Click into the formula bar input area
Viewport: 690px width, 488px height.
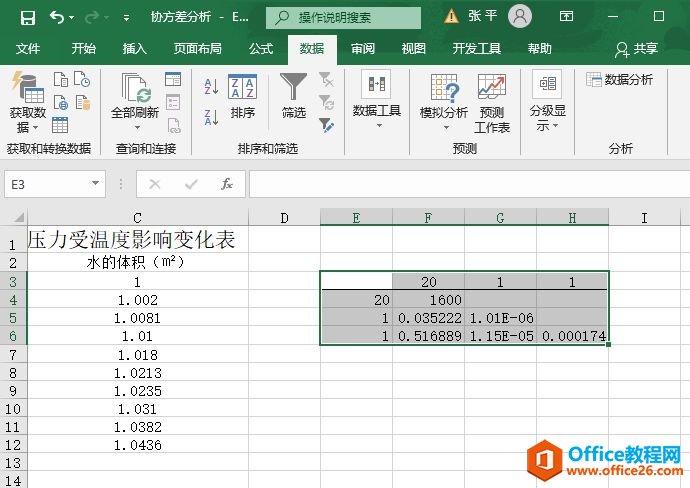(x=469, y=184)
